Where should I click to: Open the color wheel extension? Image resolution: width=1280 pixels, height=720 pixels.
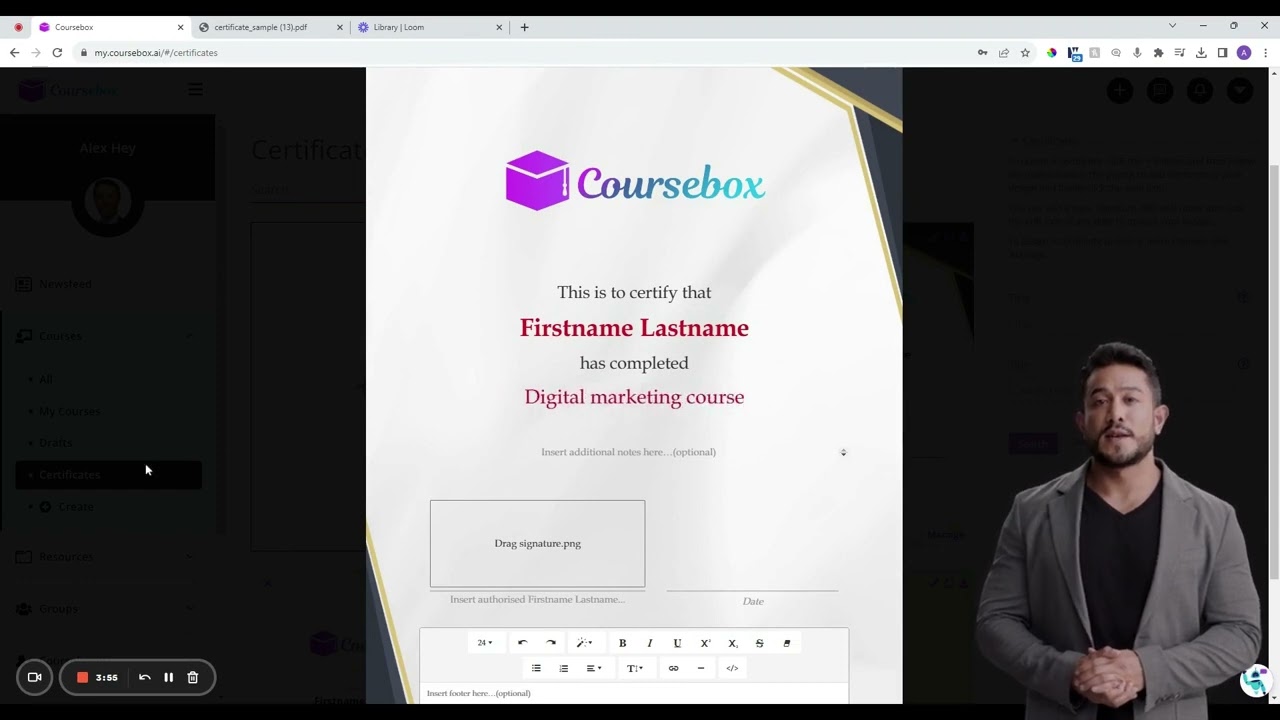tap(1052, 53)
